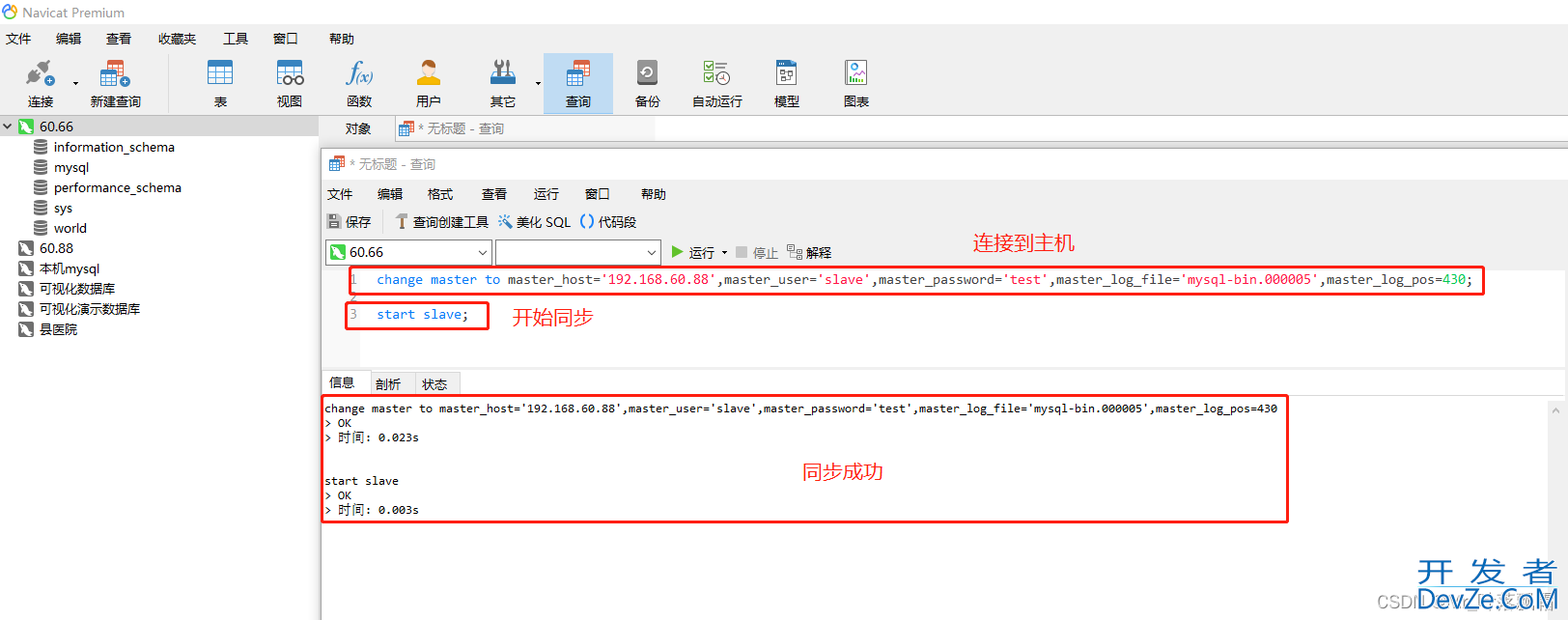This screenshot has width=1568, height=620.
Task: Click the result panel scrollbar up arrow
Action: point(1555,410)
